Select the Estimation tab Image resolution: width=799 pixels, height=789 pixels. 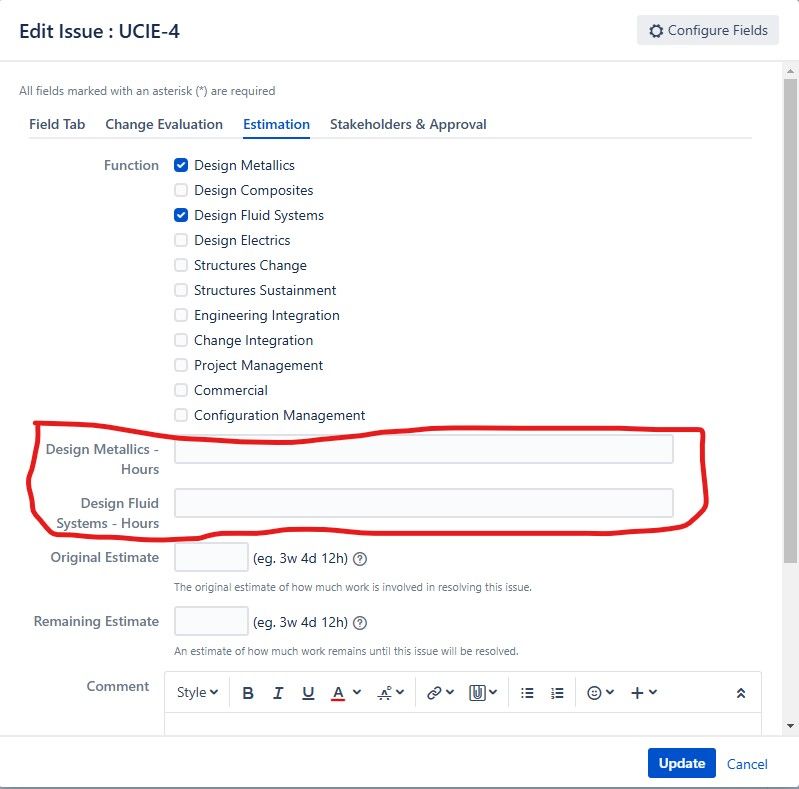(276, 124)
